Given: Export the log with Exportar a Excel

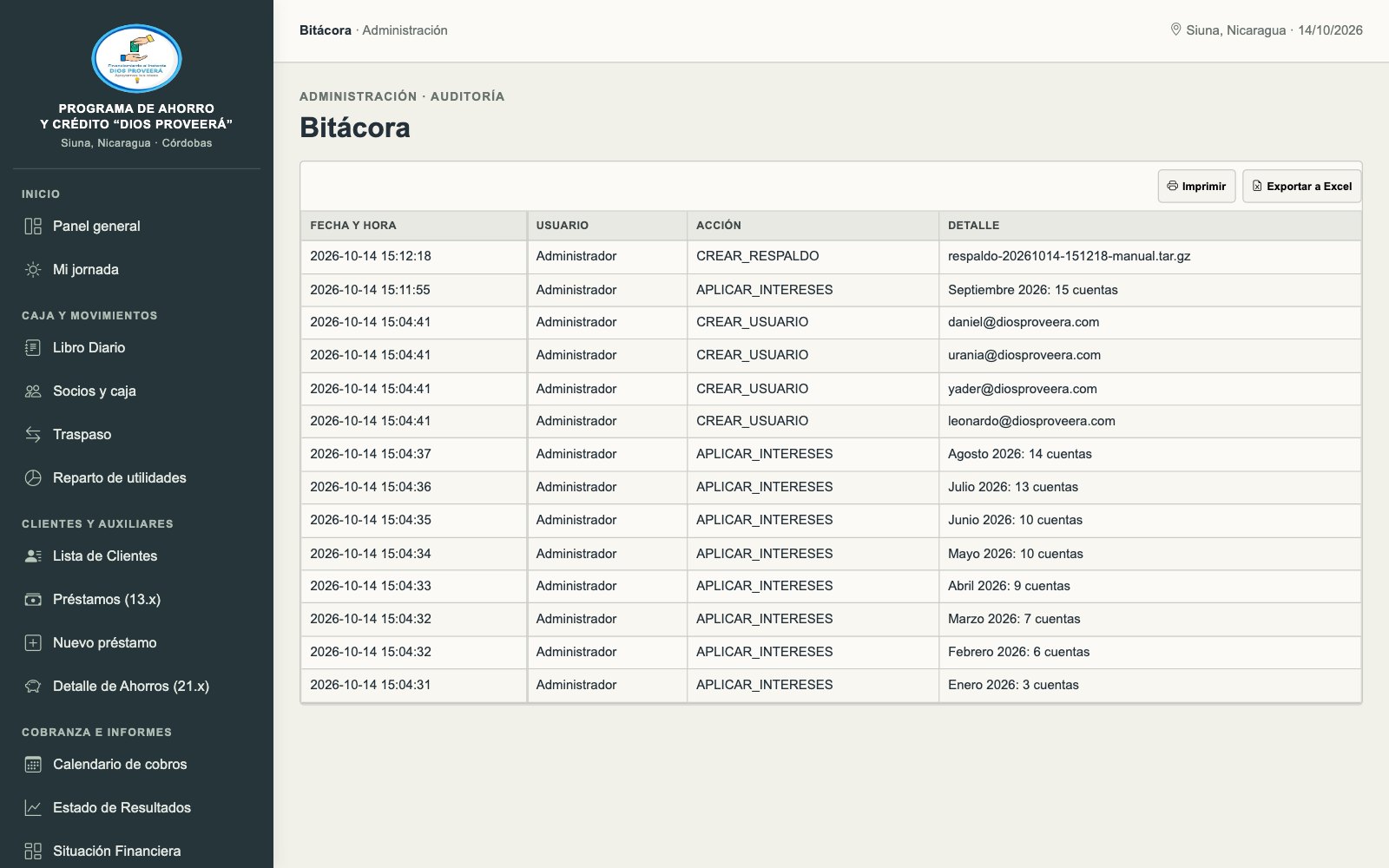Looking at the screenshot, I should pyautogui.click(x=1301, y=186).
